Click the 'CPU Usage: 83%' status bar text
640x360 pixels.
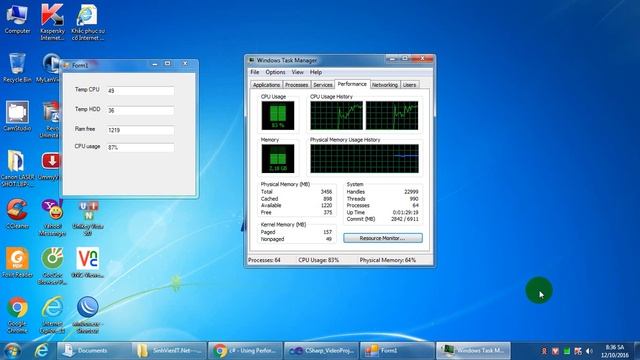pyautogui.click(x=318, y=260)
